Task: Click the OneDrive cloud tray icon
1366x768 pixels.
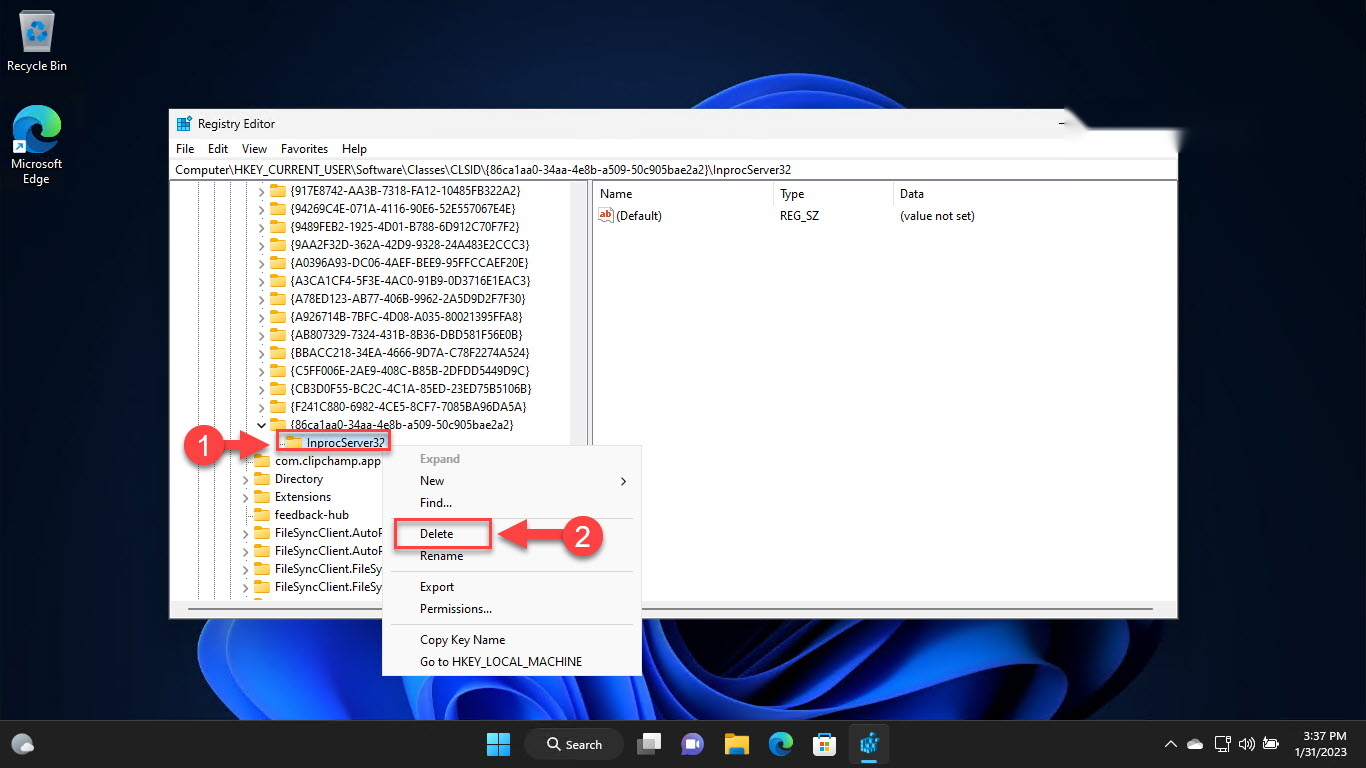Action: pyautogui.click(x=1195, y=744)
